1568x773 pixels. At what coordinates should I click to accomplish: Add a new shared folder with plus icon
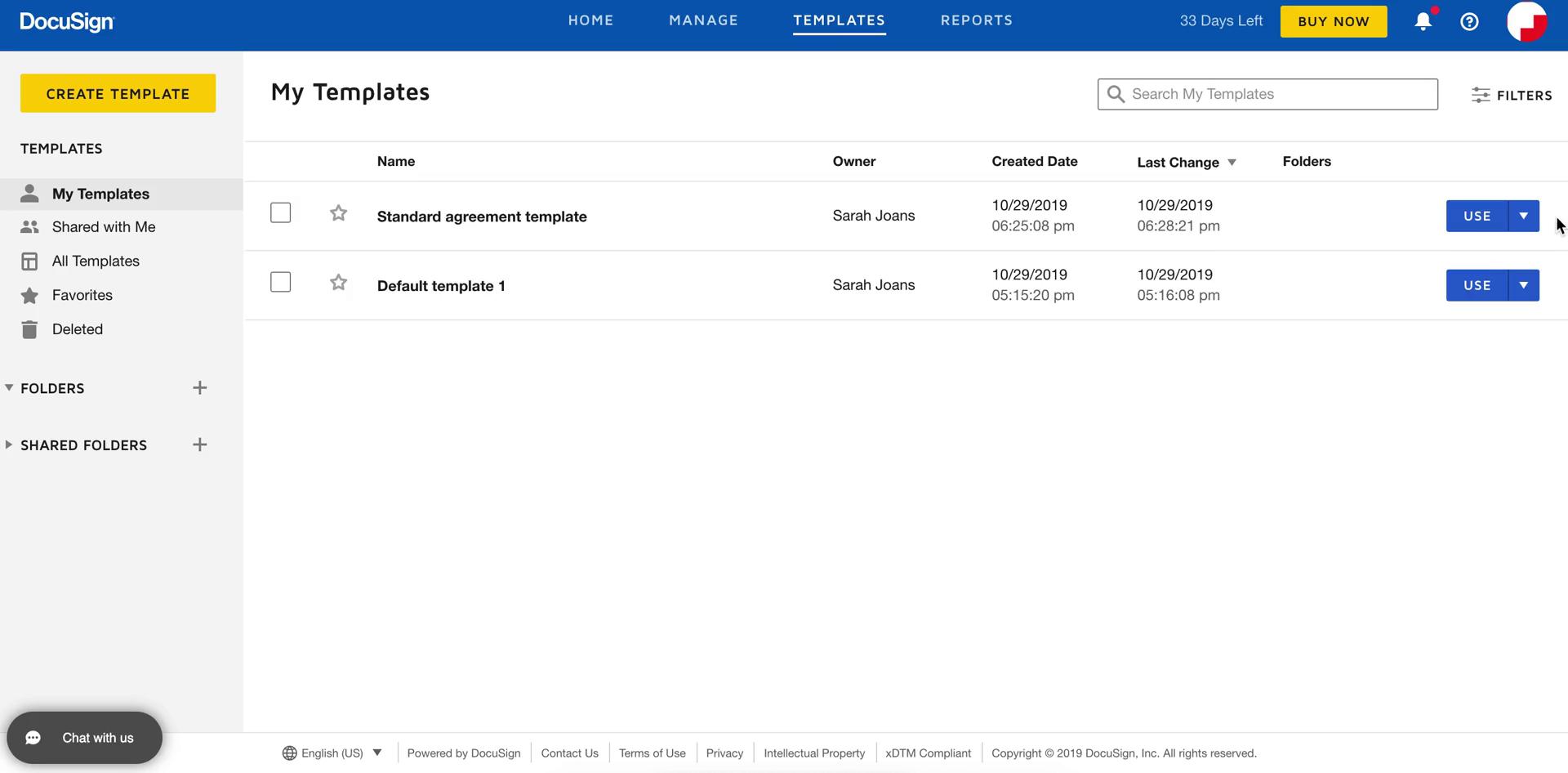199,445
